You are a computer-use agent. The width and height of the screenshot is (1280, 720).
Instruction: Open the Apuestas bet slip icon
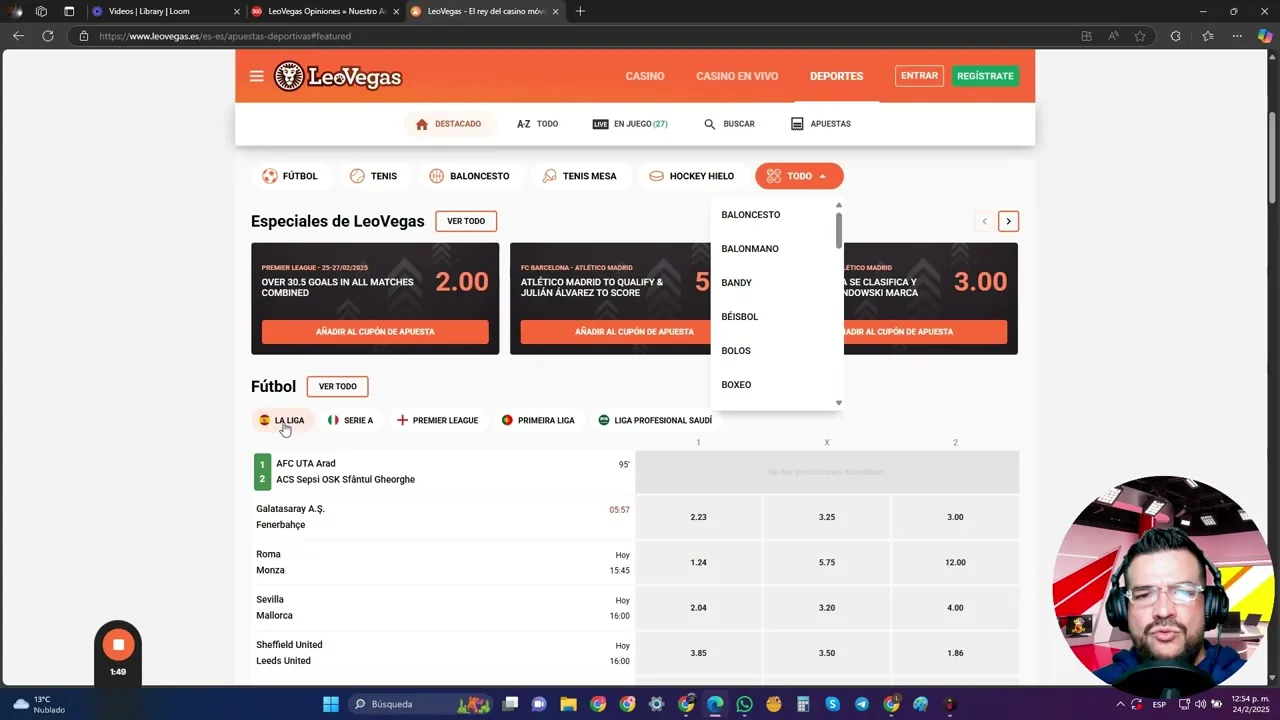797,124
